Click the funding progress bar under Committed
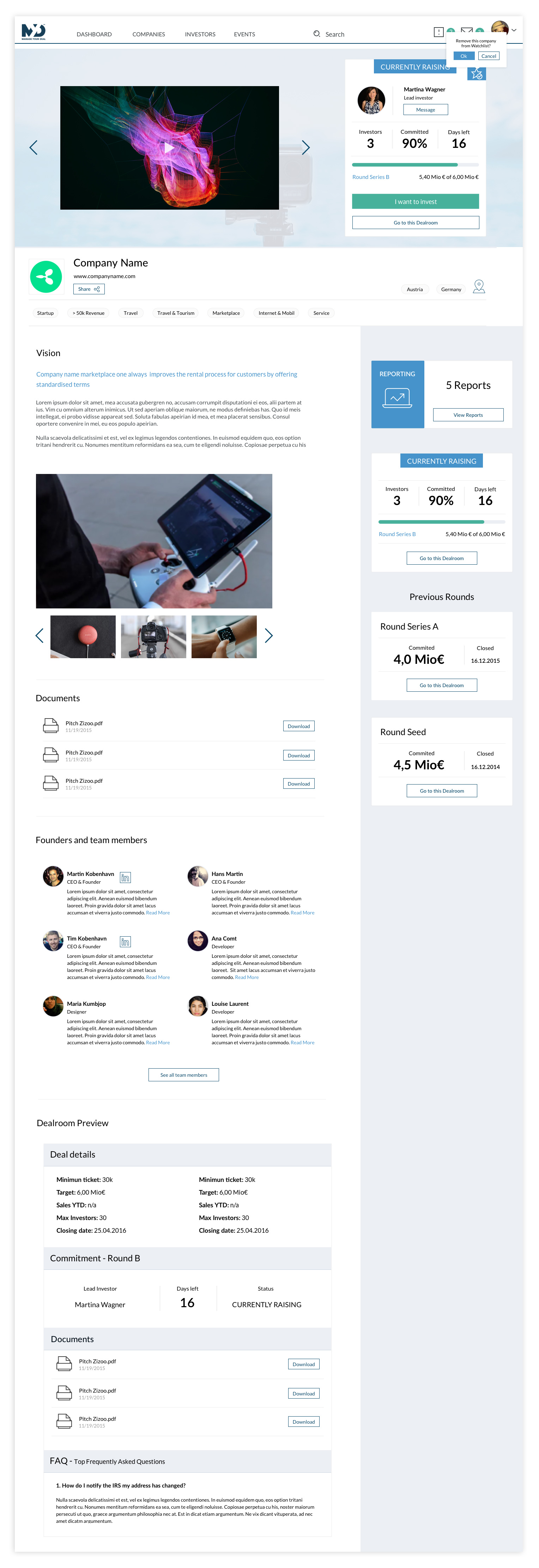The height and width of the screenshot is (1568, 539). tap(416, 164)
